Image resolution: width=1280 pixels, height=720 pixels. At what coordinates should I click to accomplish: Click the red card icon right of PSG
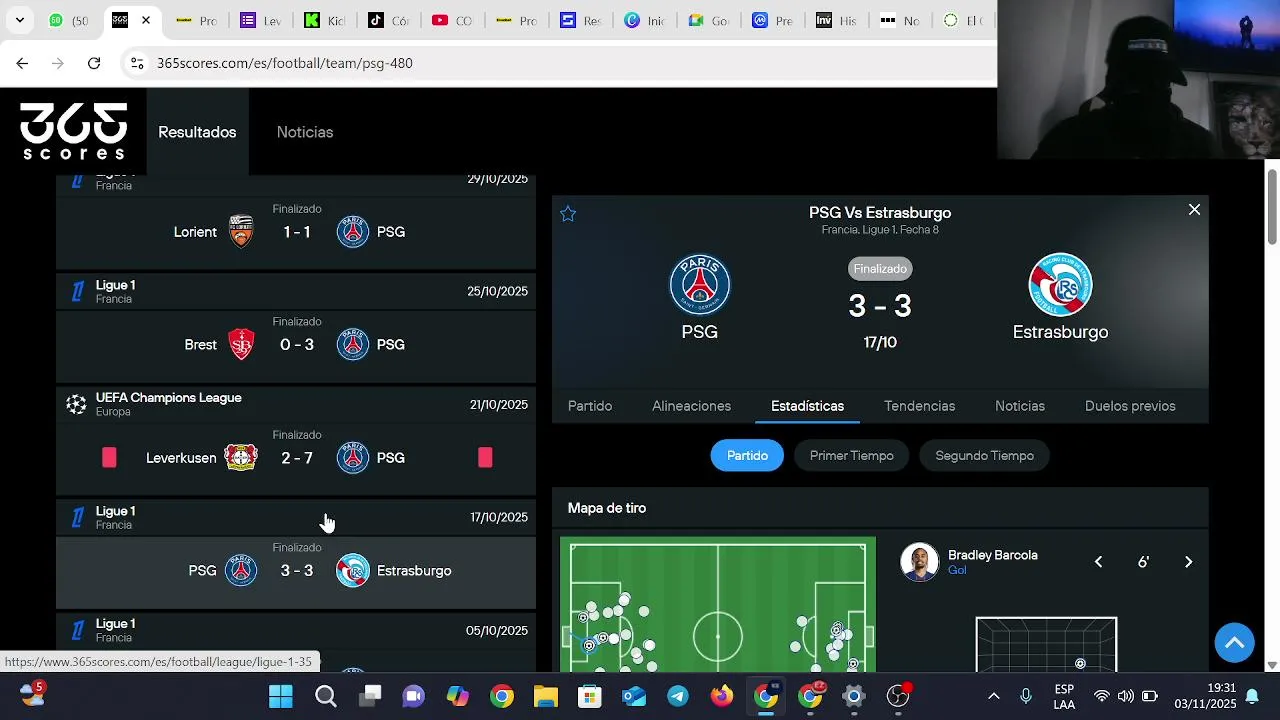pos(485,457)
